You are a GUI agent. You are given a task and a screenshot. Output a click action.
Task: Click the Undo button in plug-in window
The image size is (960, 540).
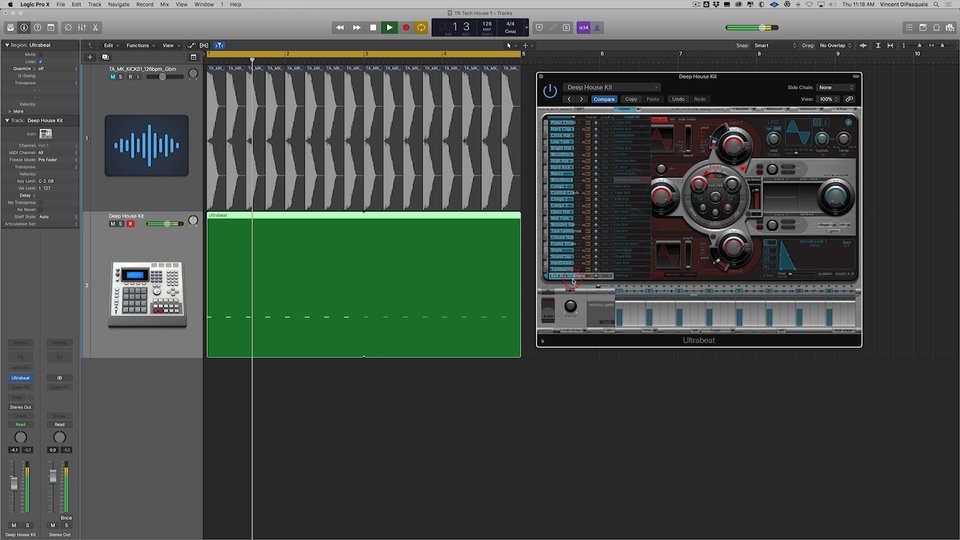point(678,99)
